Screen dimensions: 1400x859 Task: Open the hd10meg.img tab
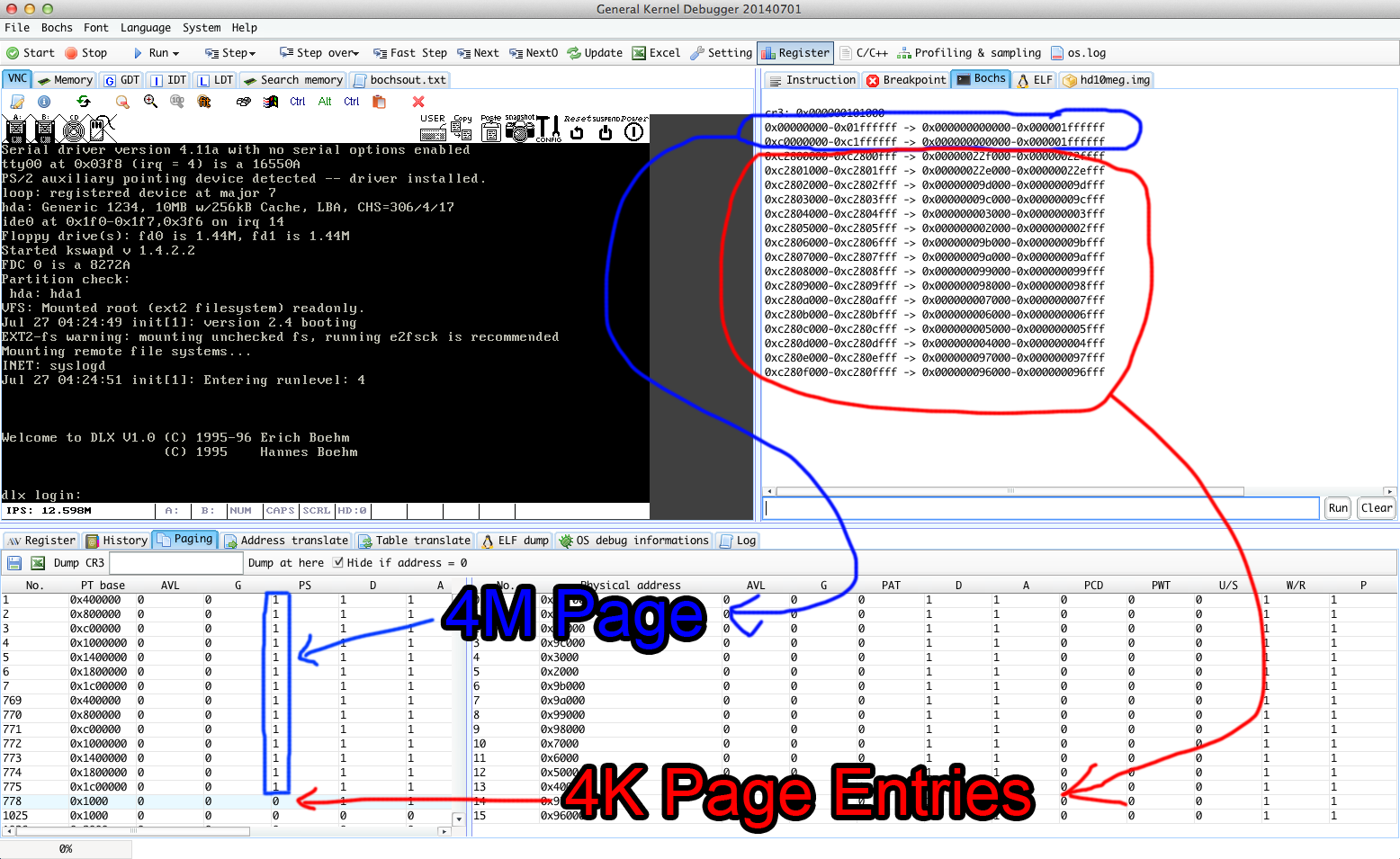(1107, 80)
